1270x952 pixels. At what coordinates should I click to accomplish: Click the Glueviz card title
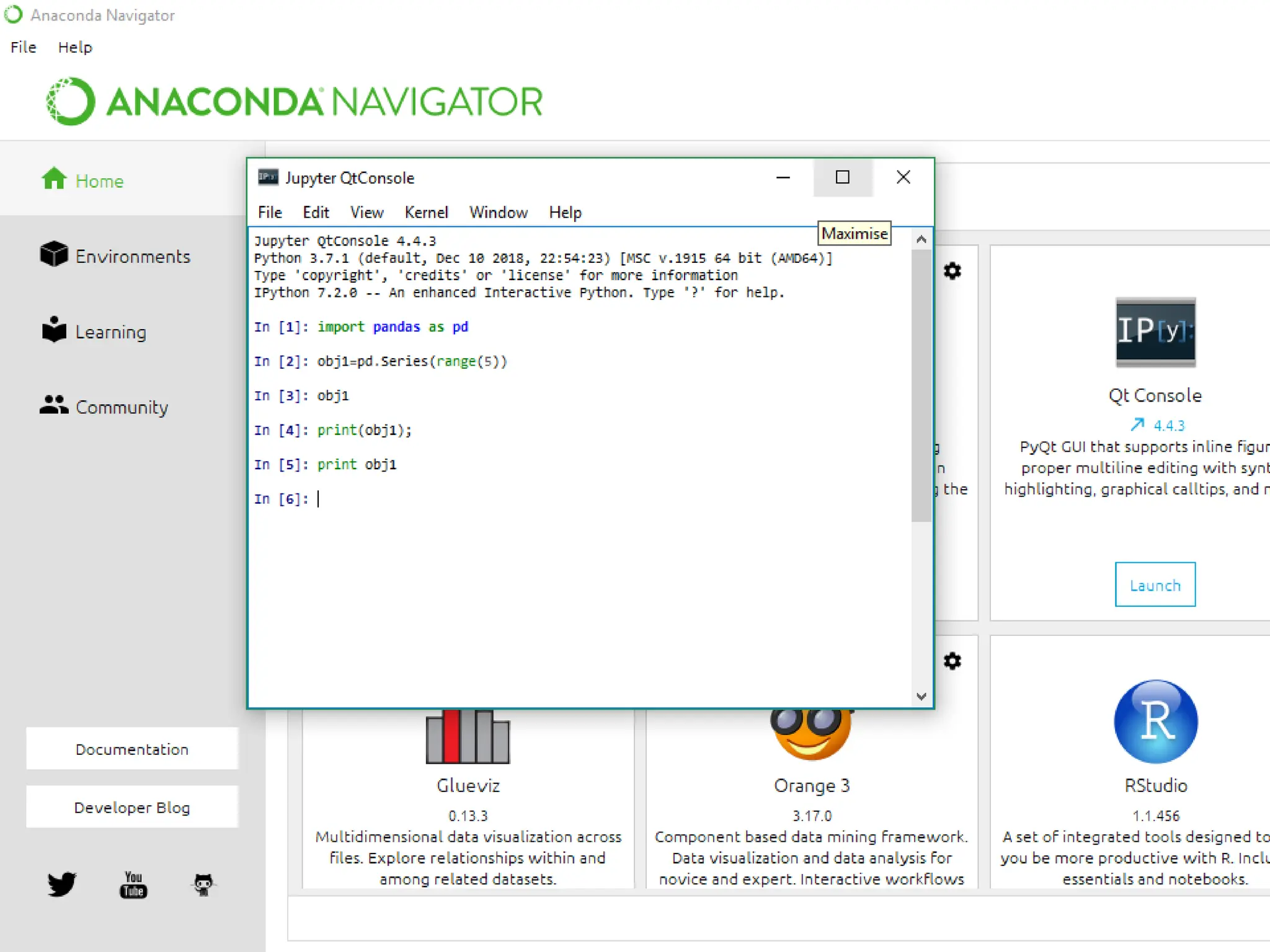(x=468, y=785)
